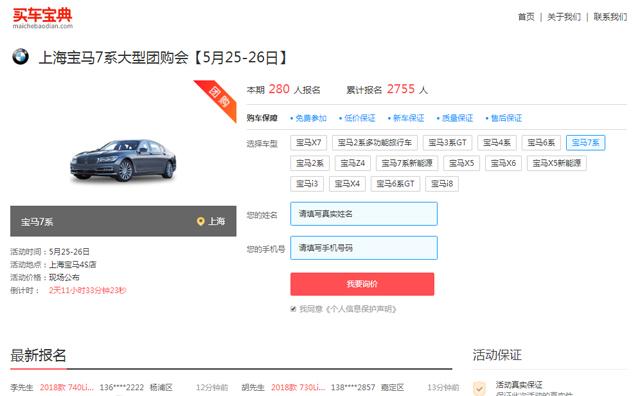640x396 pixels.
Task: Select the 宝马i3 model option
Action: pos(307,184)
